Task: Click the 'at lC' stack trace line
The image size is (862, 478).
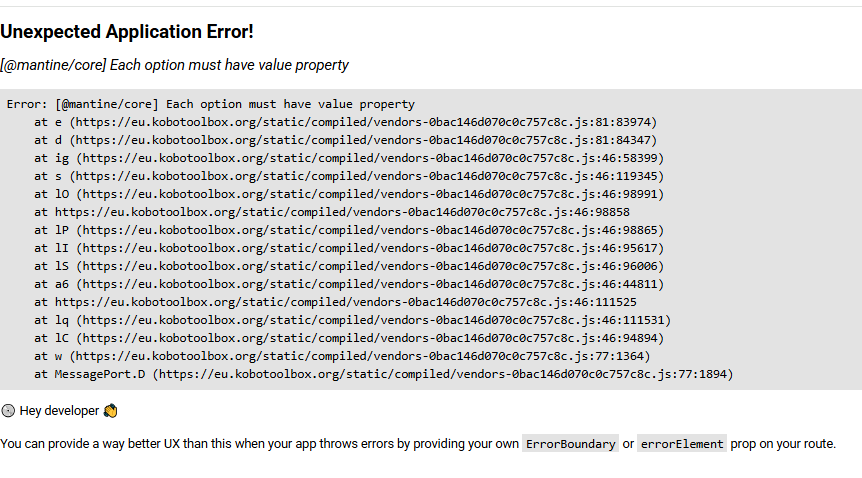Action: 349,338
